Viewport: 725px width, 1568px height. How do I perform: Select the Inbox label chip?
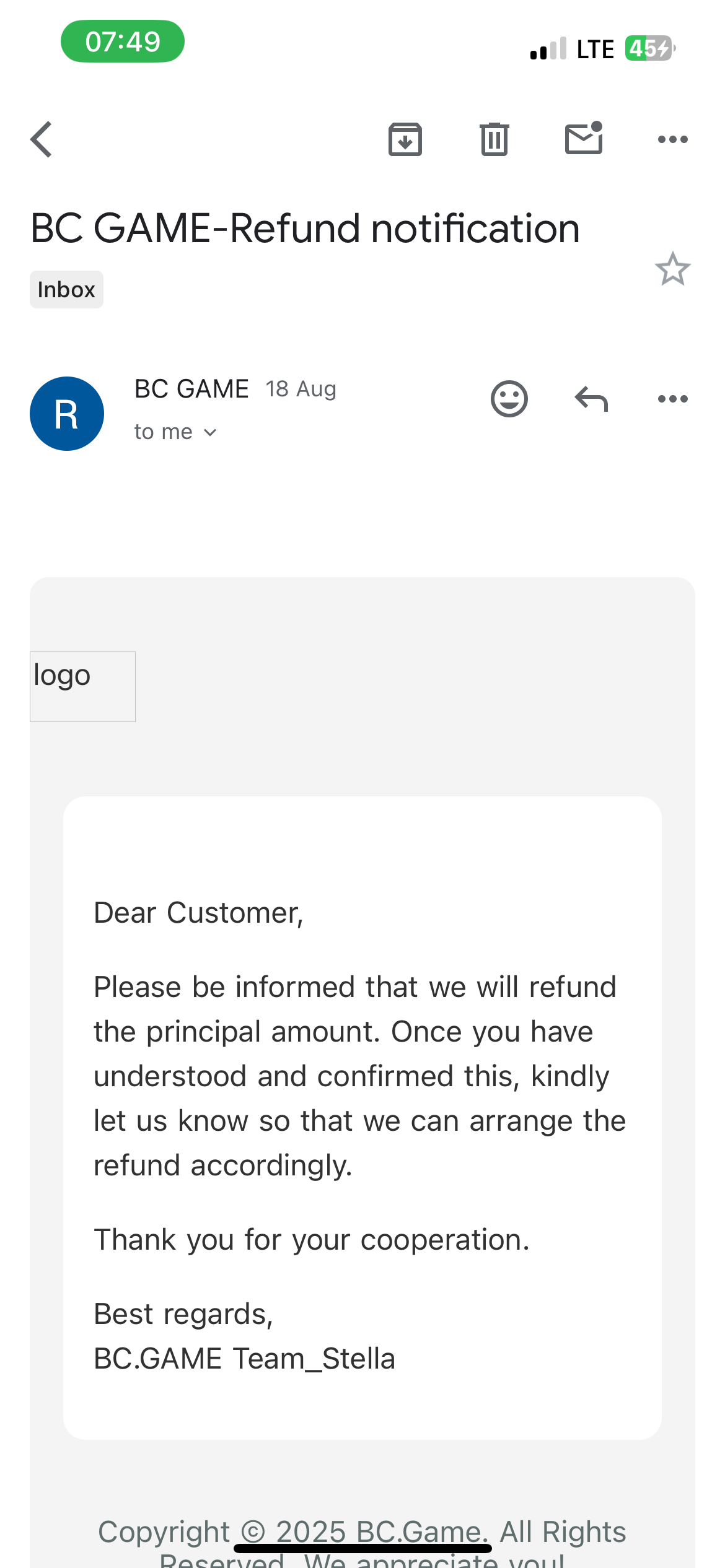pos(66,289)
